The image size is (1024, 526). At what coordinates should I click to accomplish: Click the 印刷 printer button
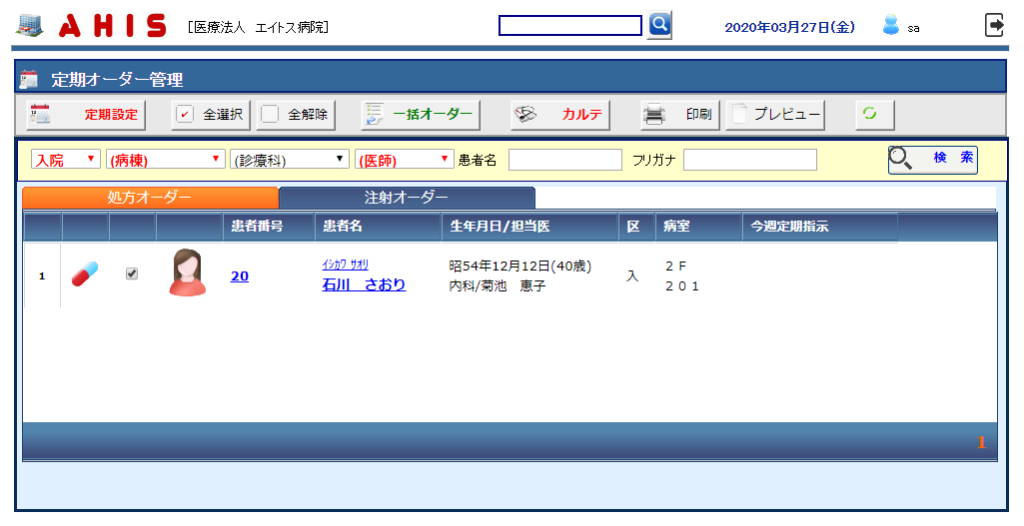pos(680,114)
